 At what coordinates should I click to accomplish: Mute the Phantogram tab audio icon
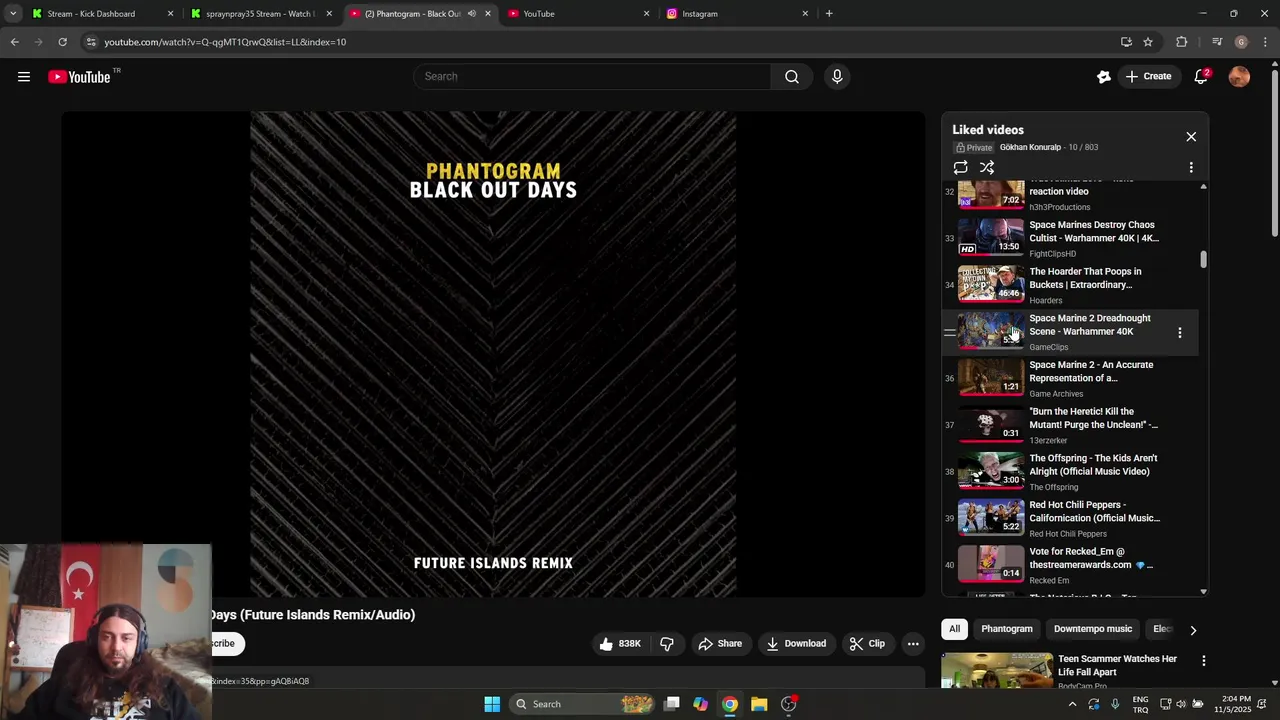[471, 14]
